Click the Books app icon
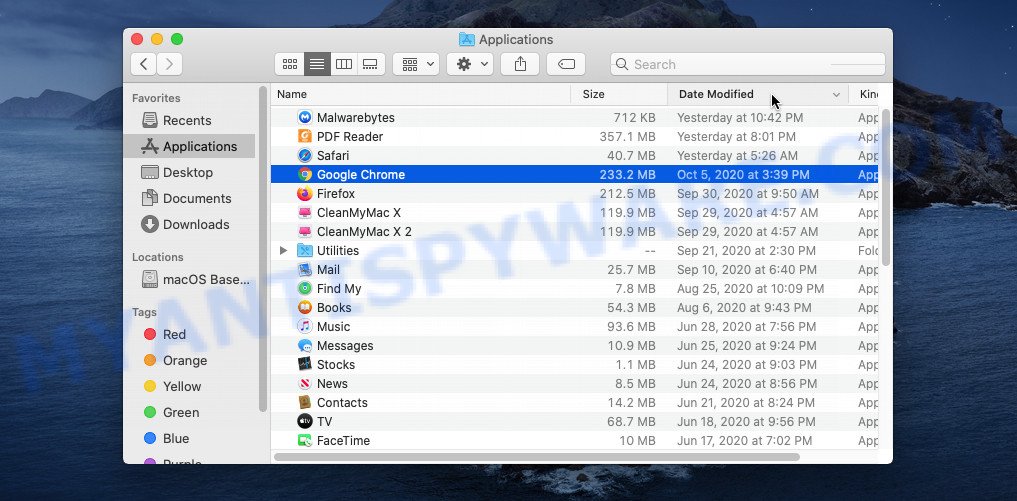 [305, 308]
